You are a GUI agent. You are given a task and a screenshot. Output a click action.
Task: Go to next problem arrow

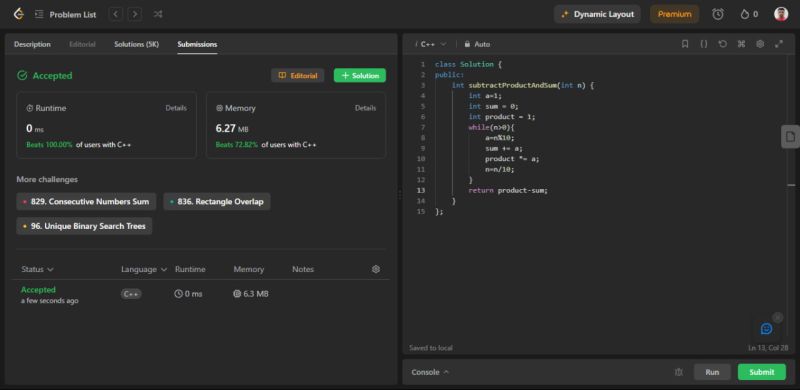[135, 14]
